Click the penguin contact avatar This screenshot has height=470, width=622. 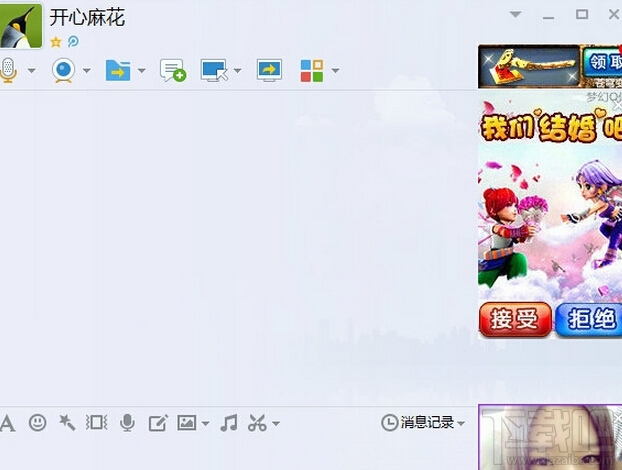click(21, 26)
